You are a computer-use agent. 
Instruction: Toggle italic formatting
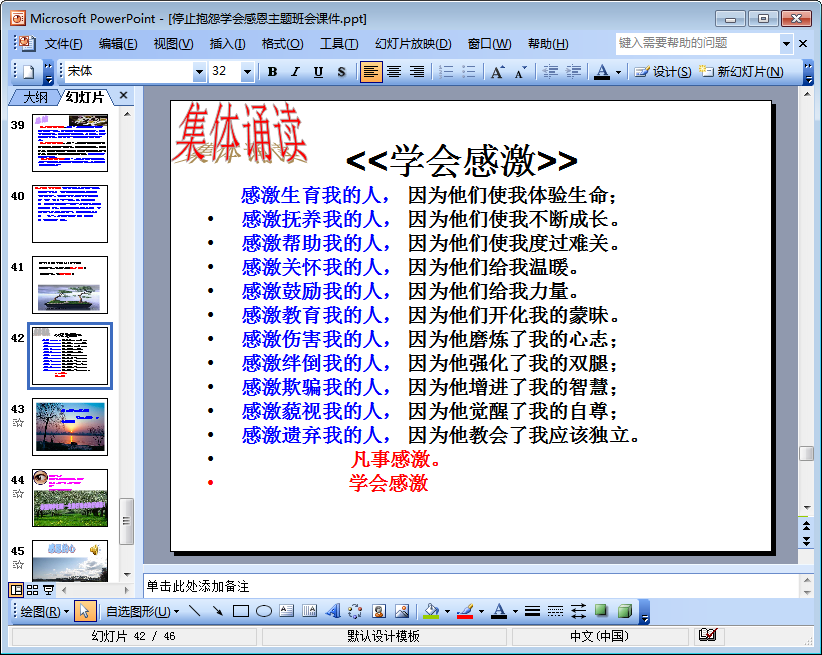point(295,72)
